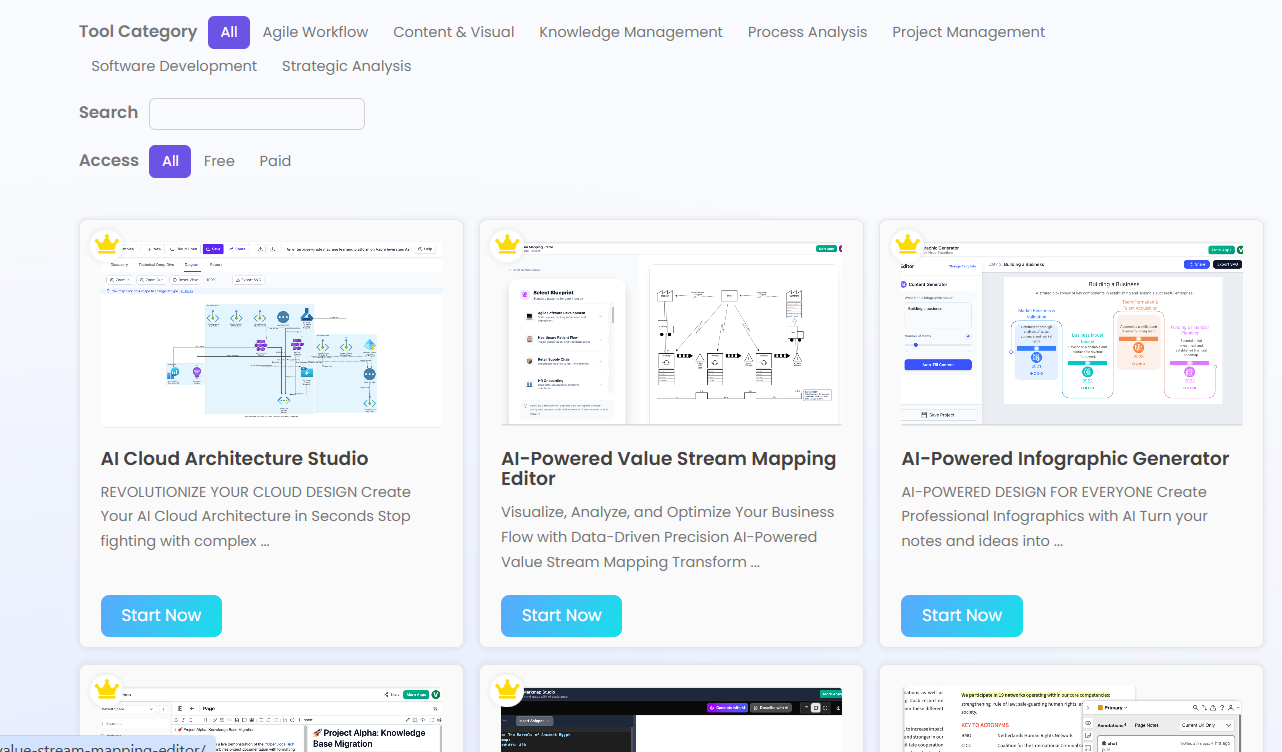
Task: Click crown icon on dark code studio card
Action: 507,689
